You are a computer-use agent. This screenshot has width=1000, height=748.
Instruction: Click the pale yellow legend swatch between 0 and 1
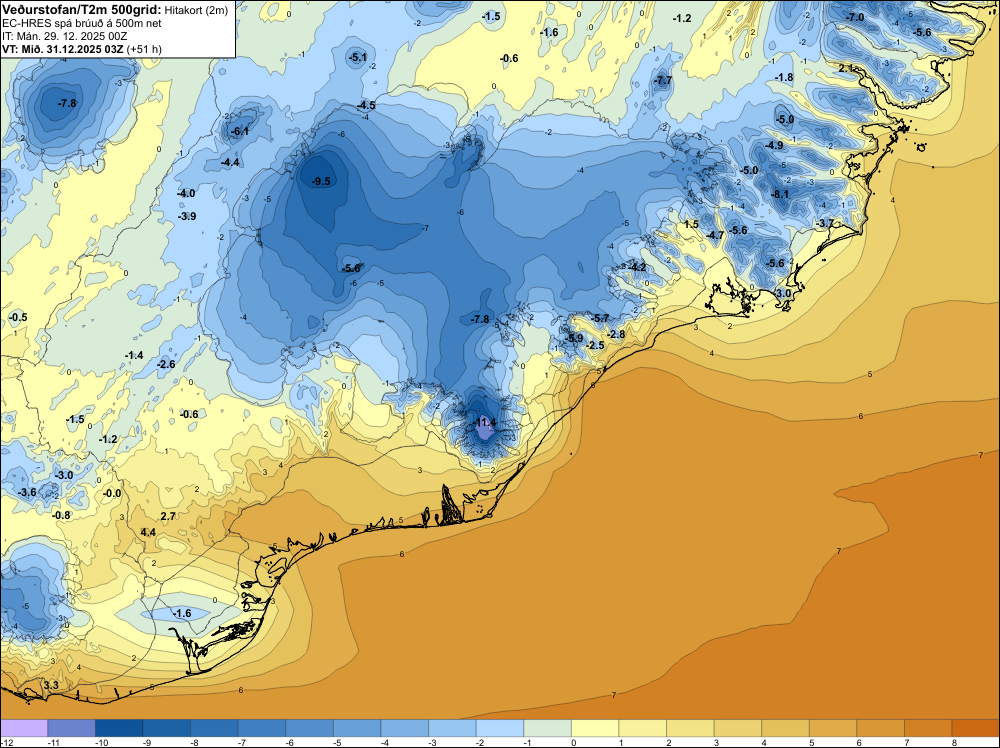(595, 728)
